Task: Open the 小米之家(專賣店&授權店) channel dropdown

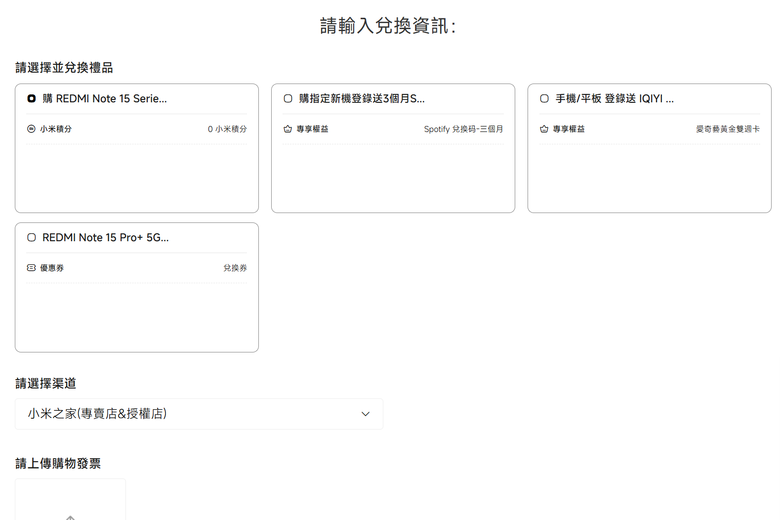Action: coord(199,414)
